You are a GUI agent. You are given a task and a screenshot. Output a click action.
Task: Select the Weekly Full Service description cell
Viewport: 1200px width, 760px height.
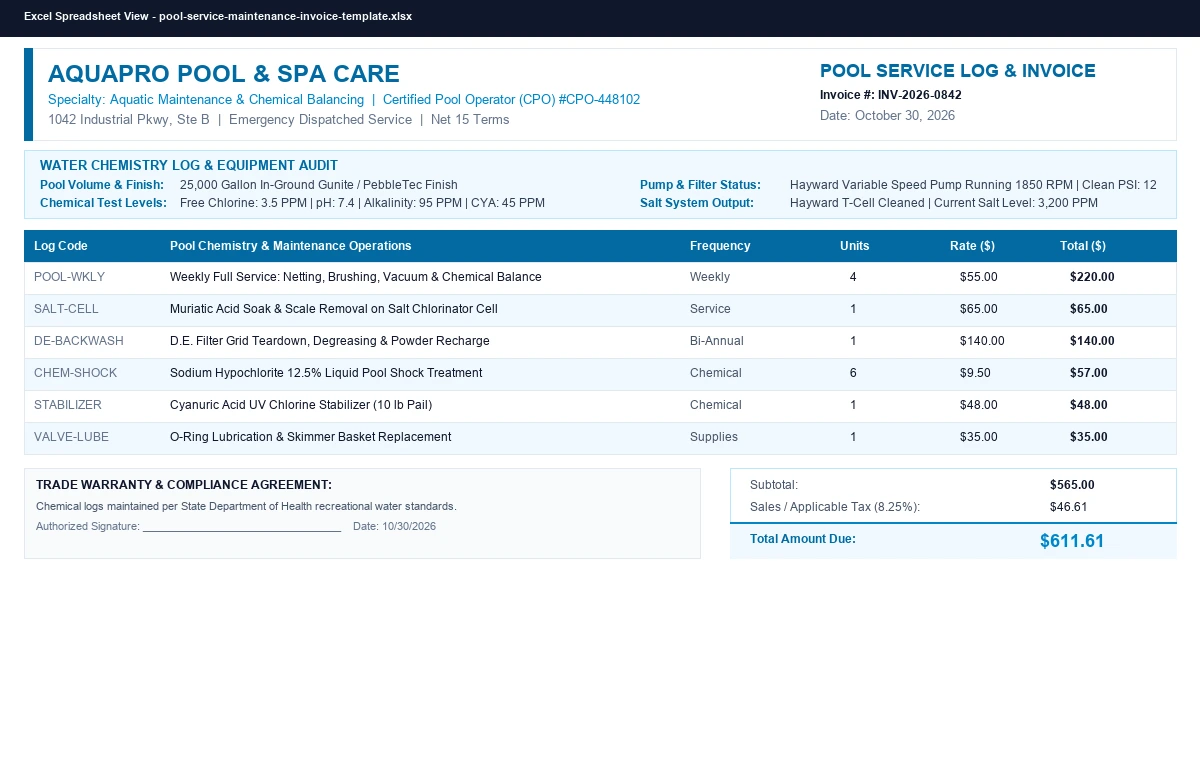(x=356, y=277)
